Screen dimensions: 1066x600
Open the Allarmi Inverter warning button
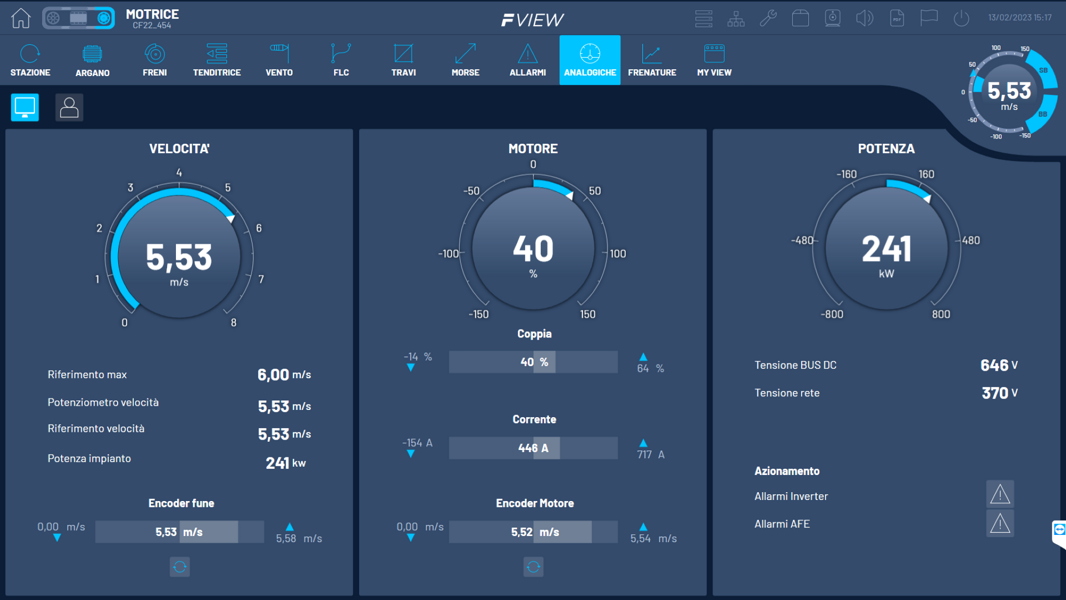tap(999, 493)
